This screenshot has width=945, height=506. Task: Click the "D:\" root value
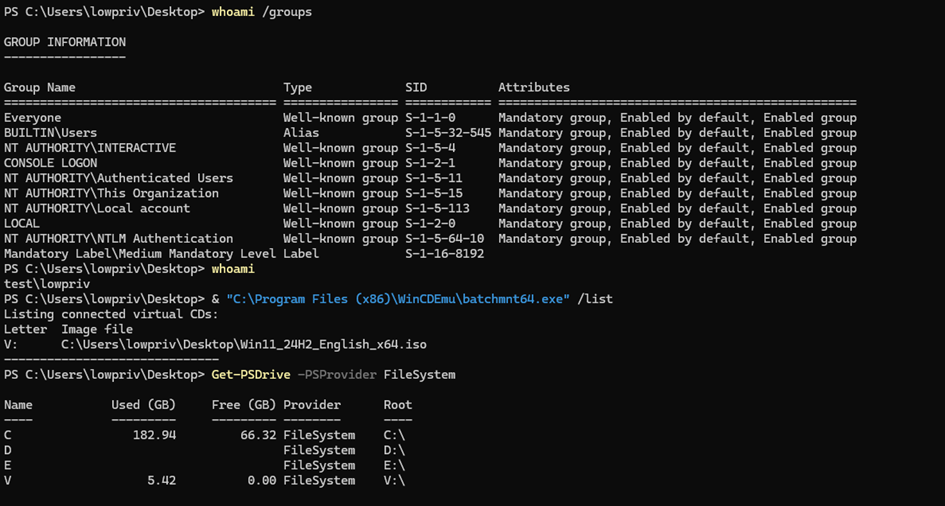(394, 450)
